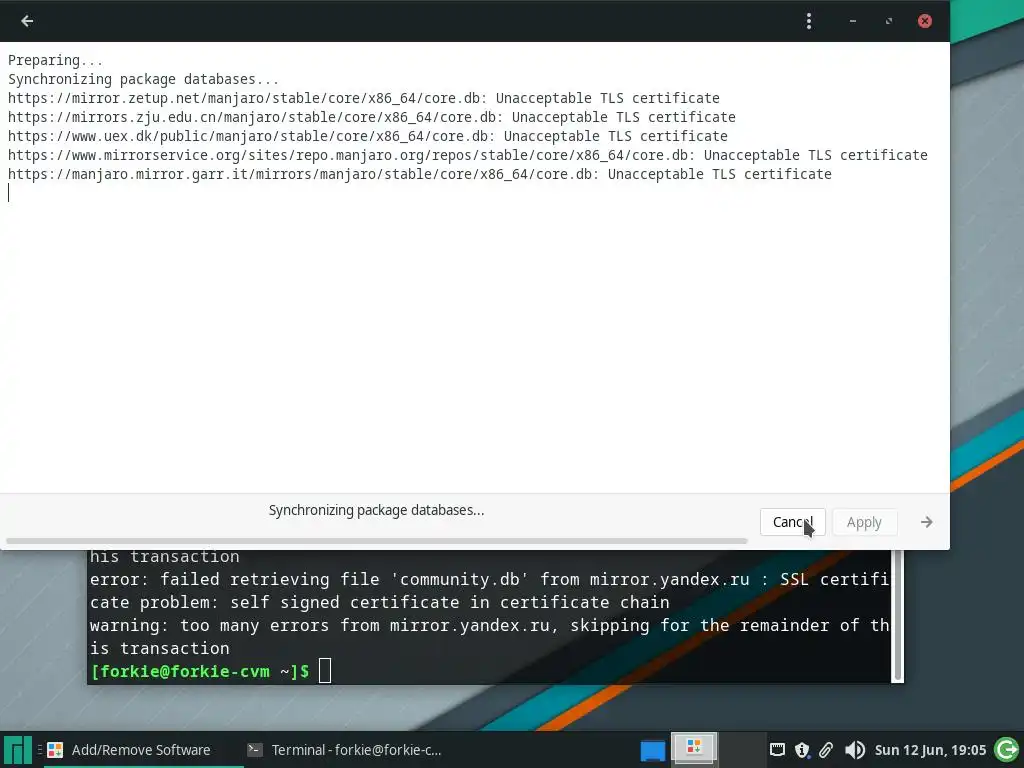This screenshot has width=1024, height=768.
Task: Click the yandex 'too many errors' warning in the terminal
Action: pyautogui.click(x=489, y=637)
